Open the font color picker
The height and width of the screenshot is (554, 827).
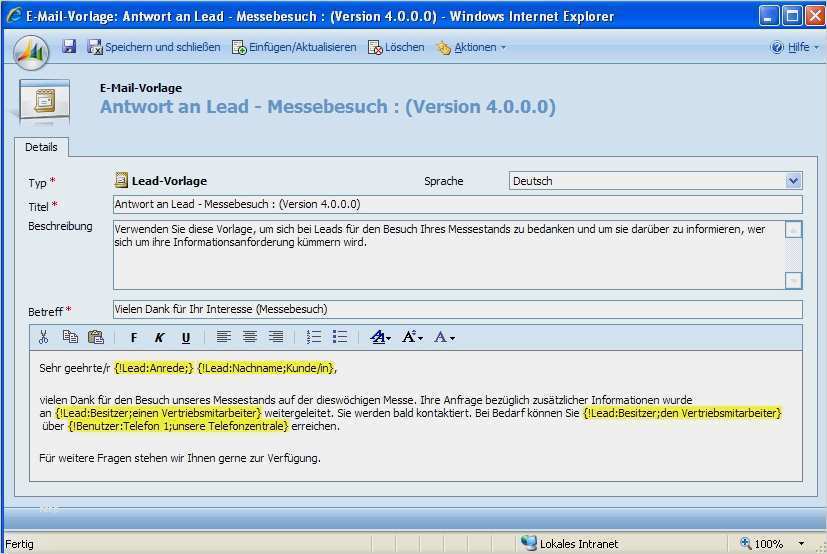point(445,338)
